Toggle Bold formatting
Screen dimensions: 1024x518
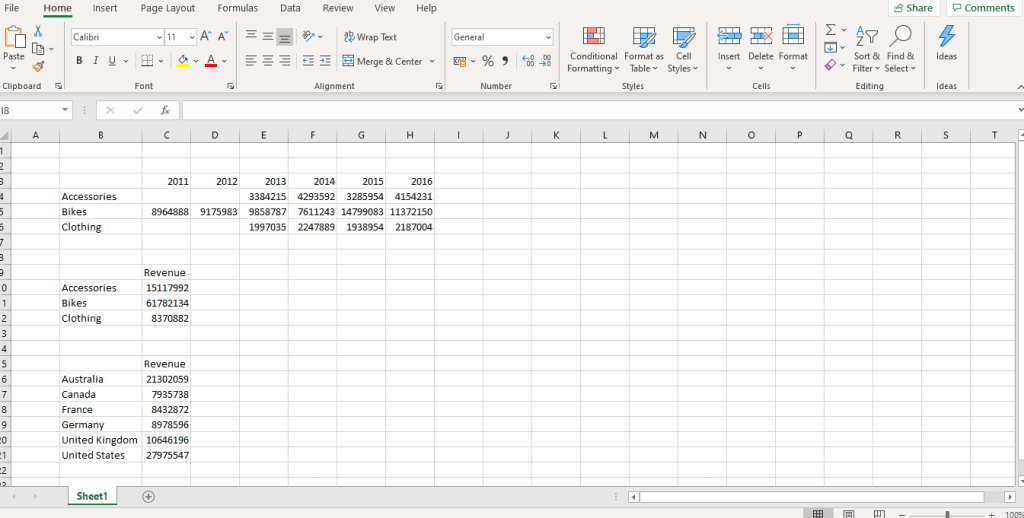tap(79, 61)
